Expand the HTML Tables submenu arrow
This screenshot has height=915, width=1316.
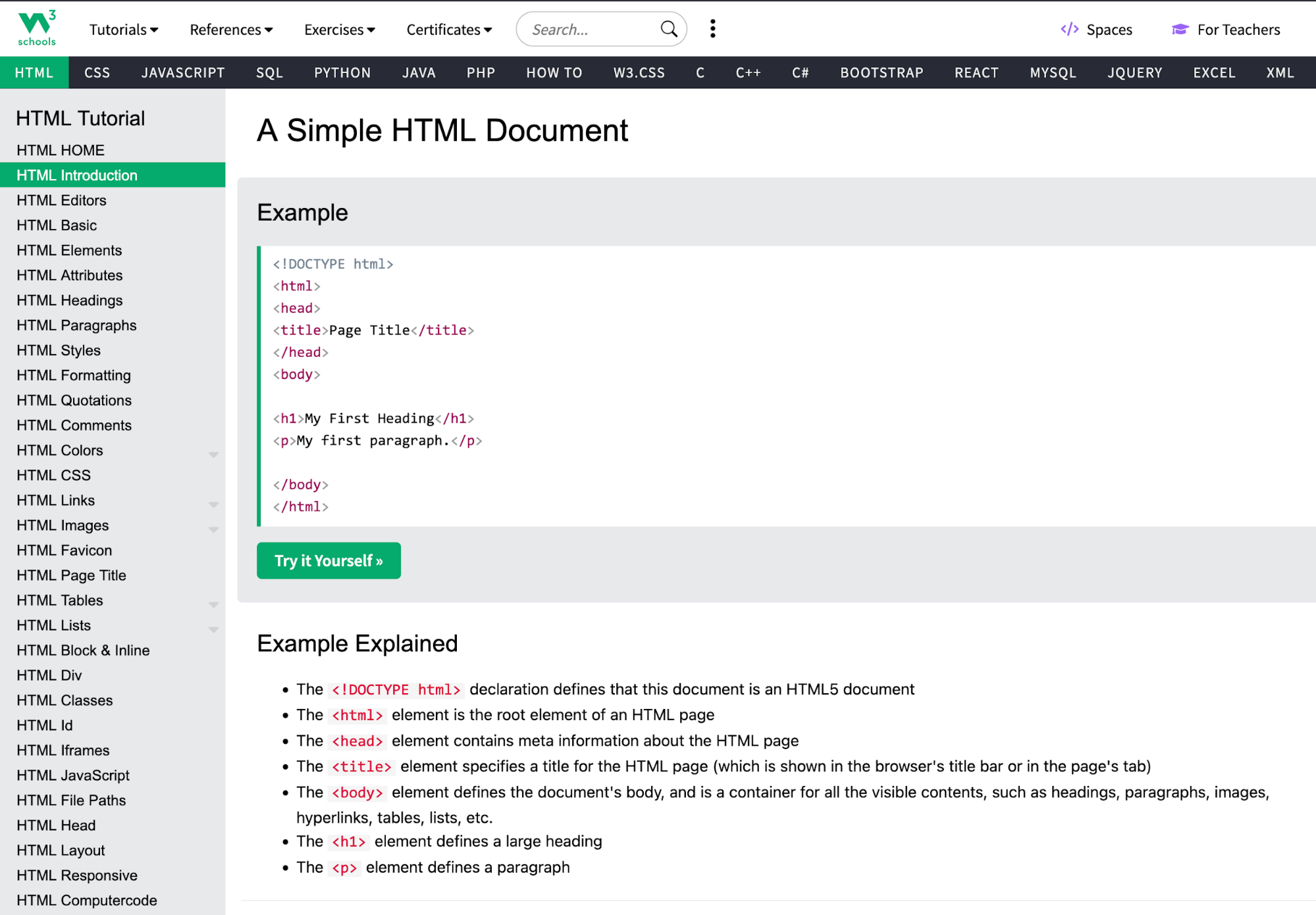213,604
